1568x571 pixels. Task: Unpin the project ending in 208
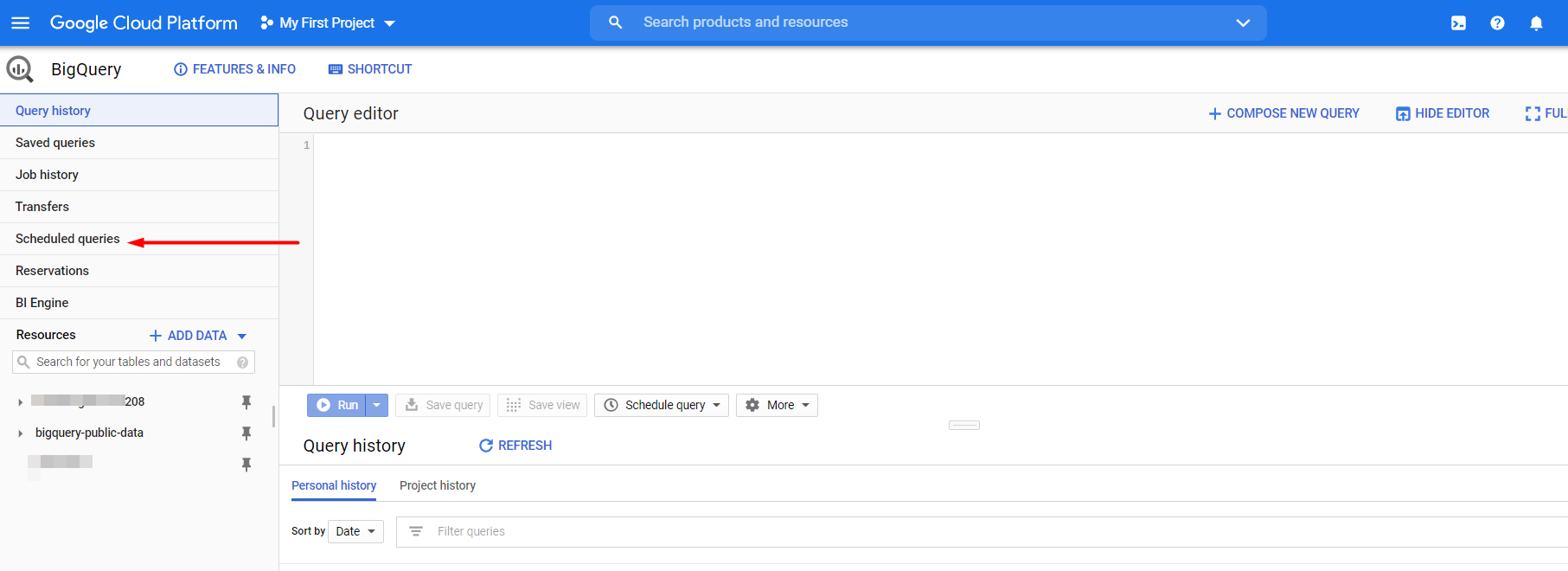(x=246, y=402)
